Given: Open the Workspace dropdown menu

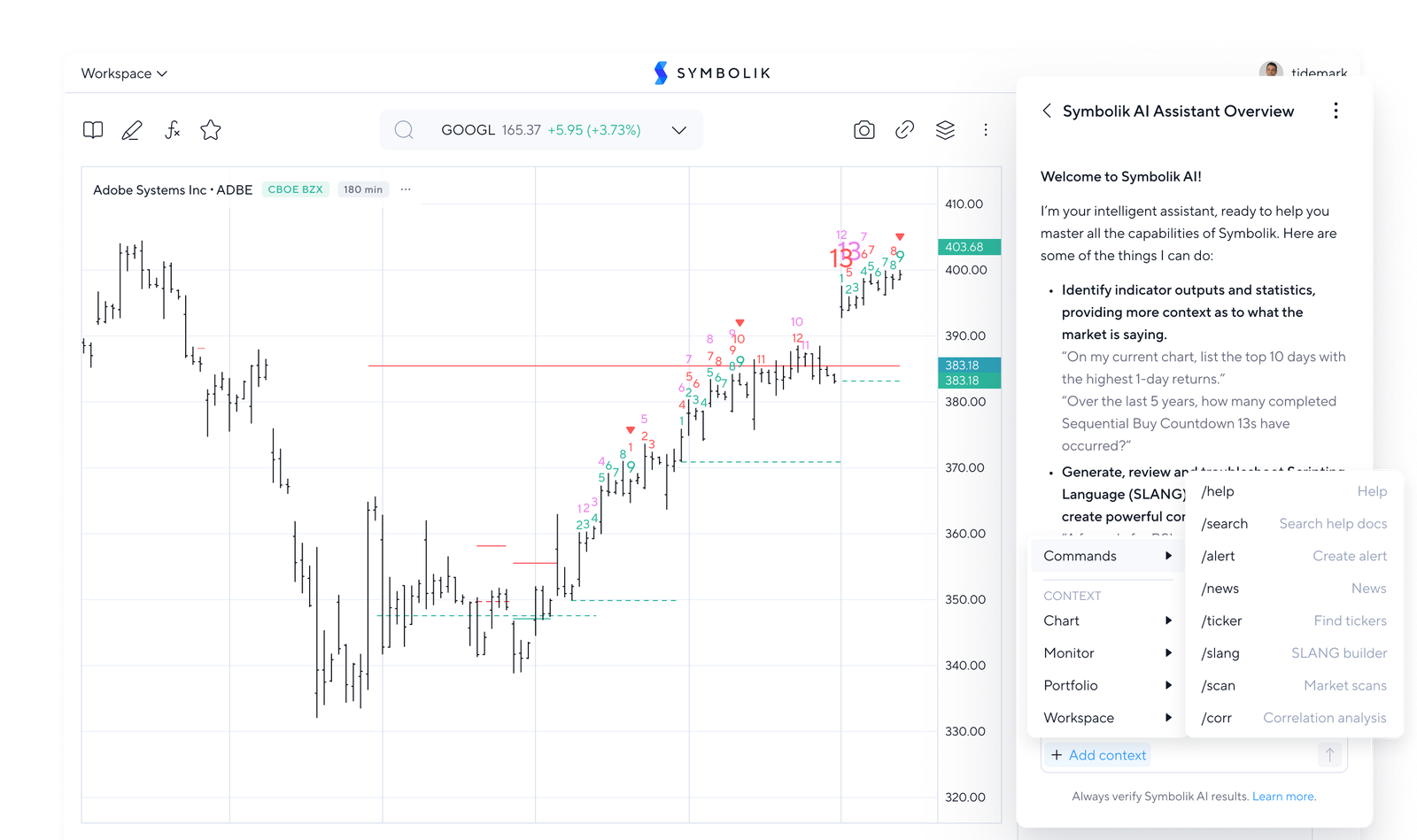Looking at the screenshot, I should 124,73.
